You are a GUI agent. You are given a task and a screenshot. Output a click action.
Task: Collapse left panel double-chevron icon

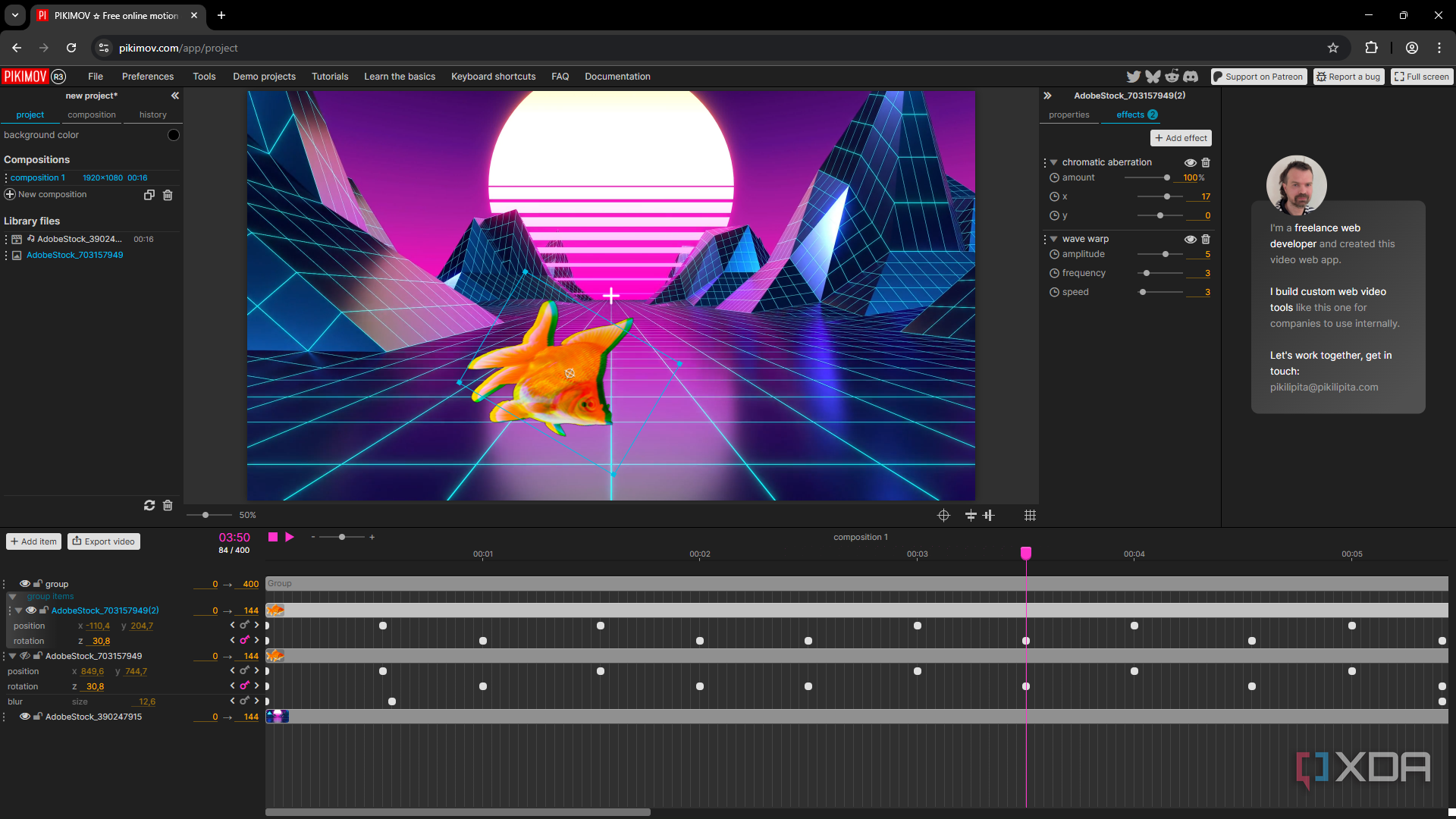click(x=175, y=96)
